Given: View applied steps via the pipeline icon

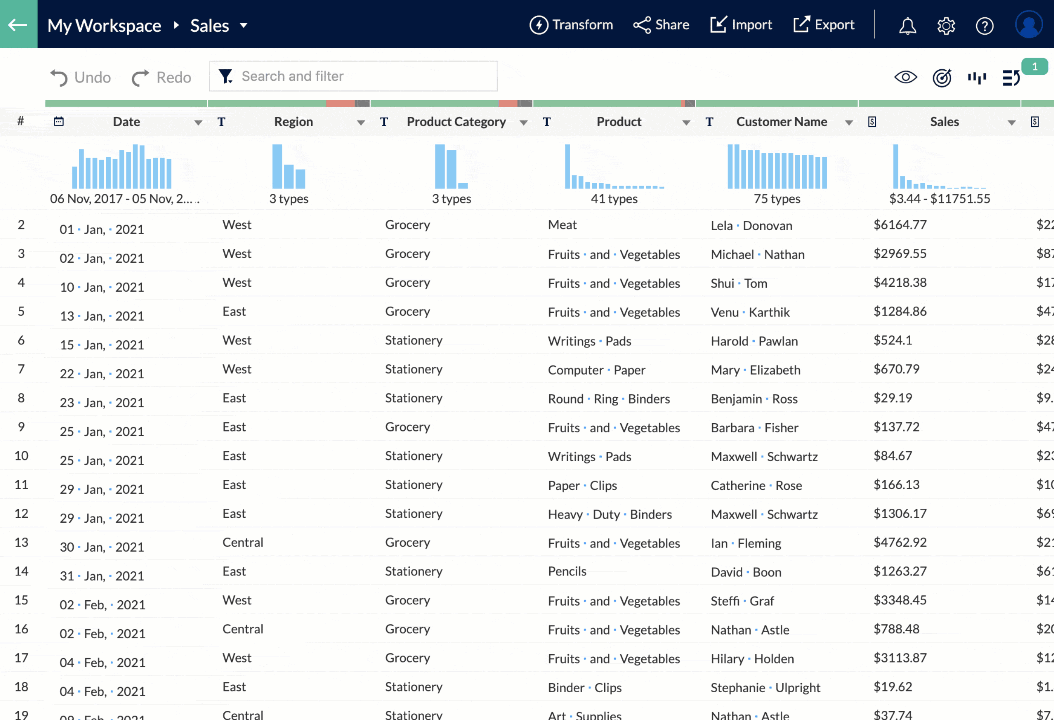Looking at the screenshot, I should point(1012,75).
